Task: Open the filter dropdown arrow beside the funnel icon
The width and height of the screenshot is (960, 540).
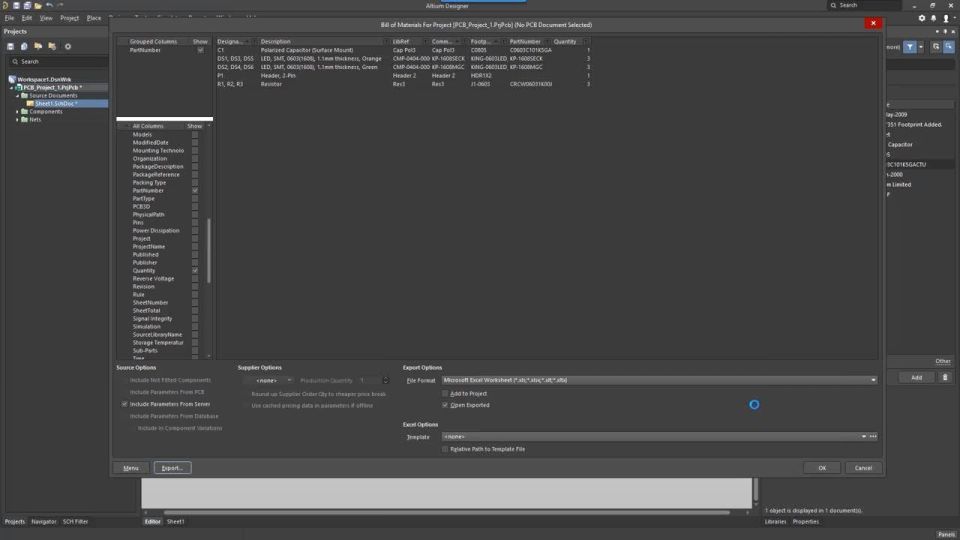Action: point(921,47)
